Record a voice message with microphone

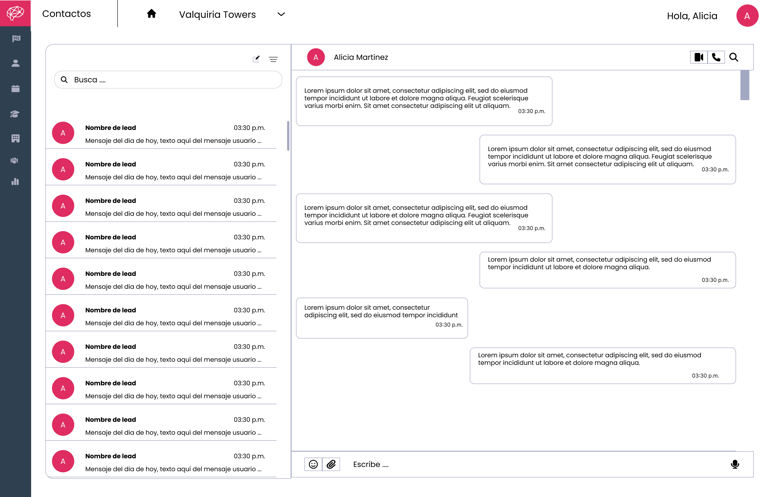(x=735, y=464)
